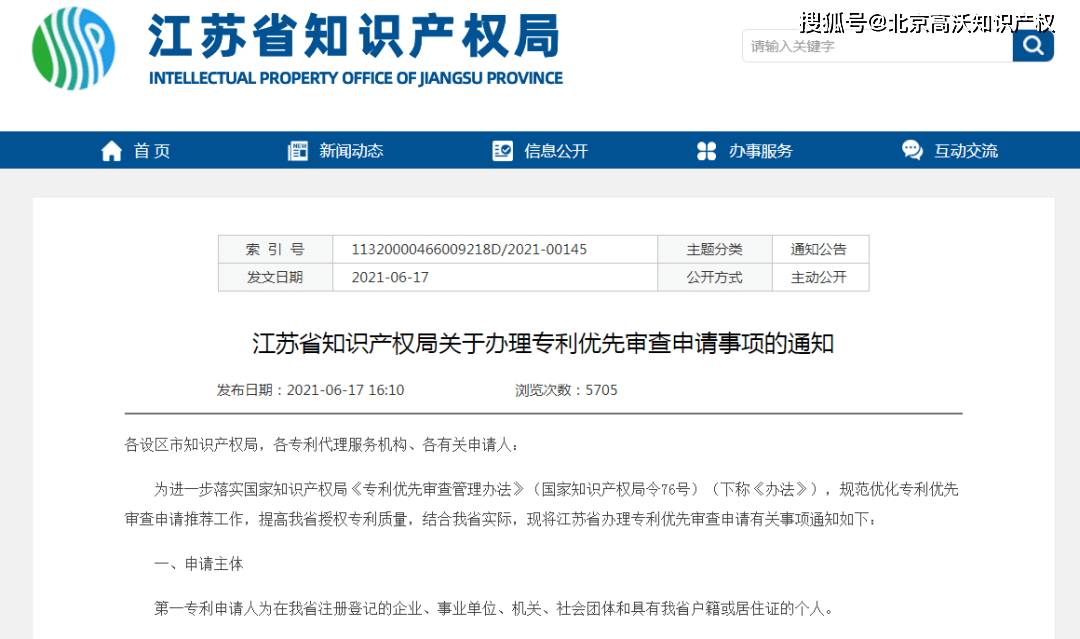The width and height of the screenshot is (1080, 639).
Task: Click the 浏览次数 5705 view count
Action: (x=566, y=390)
